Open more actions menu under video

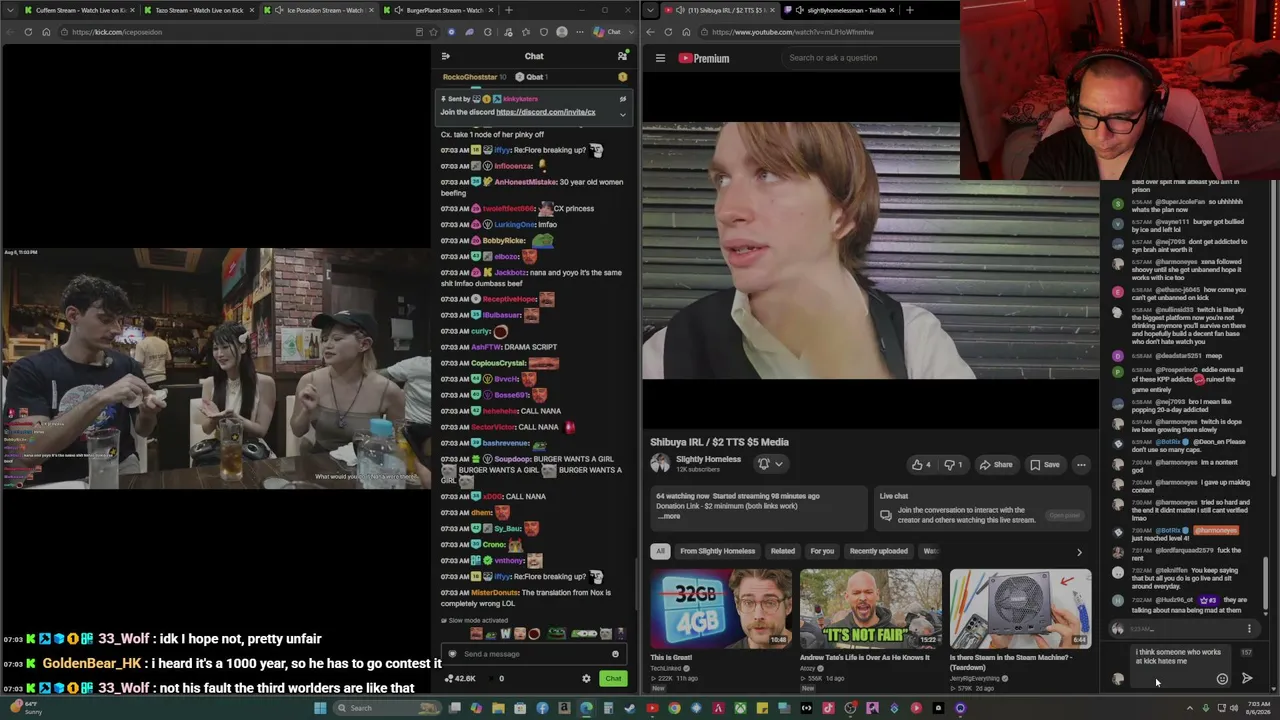pyautogui.click(x=1081, y=464)
